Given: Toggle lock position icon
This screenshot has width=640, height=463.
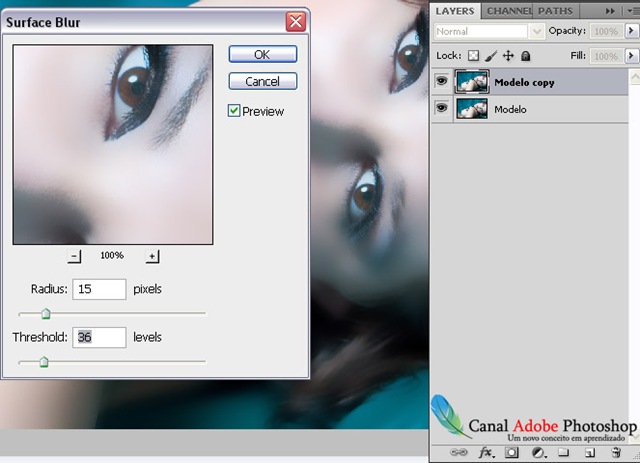Looking at the screenshot, I should coord(508,56).
